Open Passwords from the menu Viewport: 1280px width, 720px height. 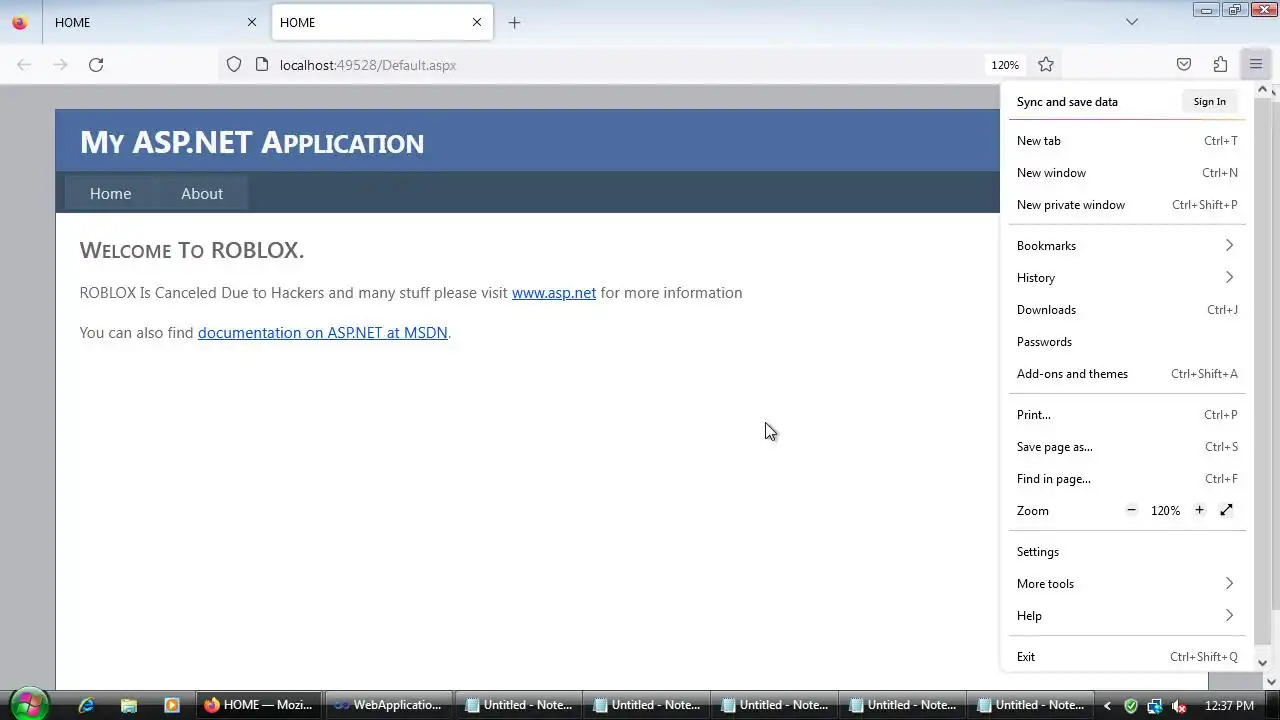[1127, 342]
